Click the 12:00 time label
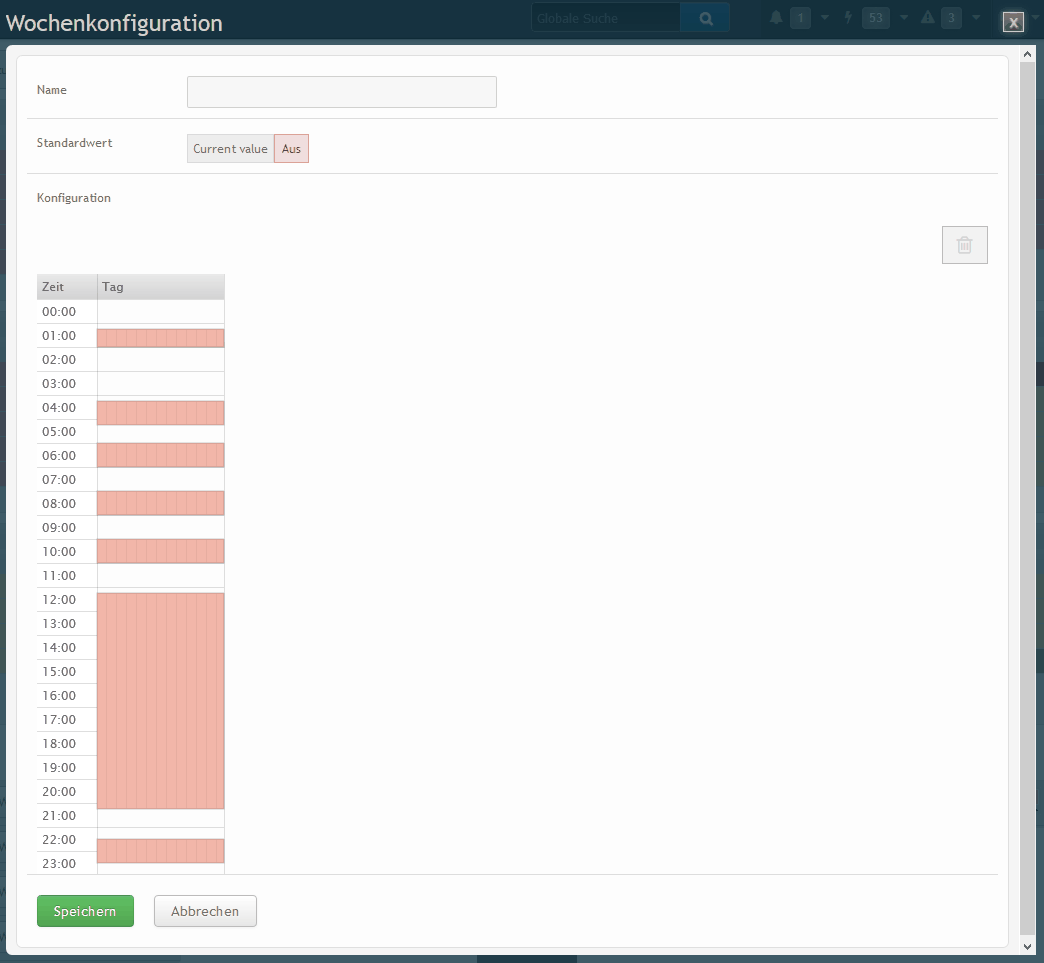This screenshot has width=1044, height=963. 59,599
